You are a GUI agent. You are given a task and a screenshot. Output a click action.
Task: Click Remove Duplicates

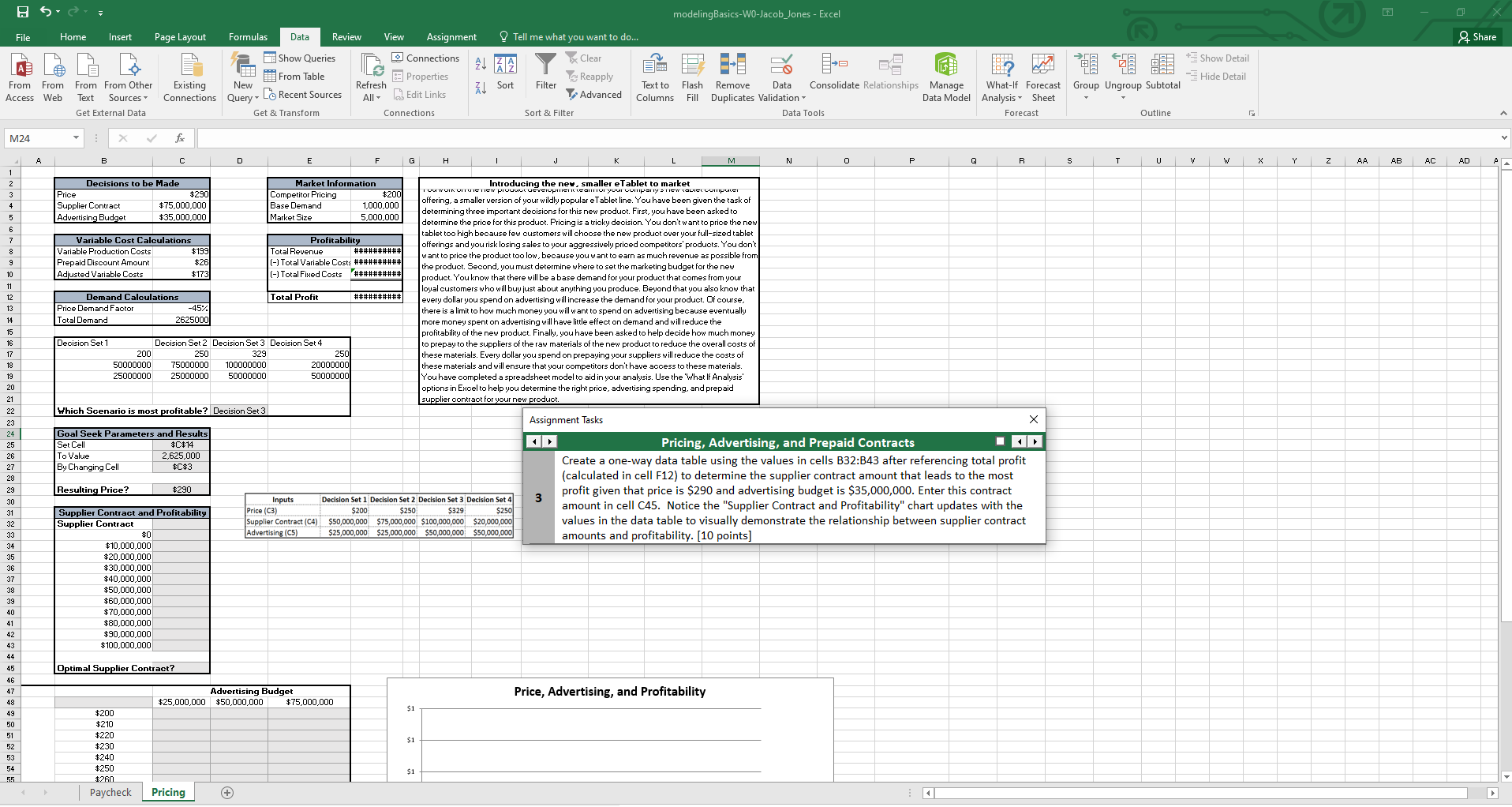[x=732, y=76]
